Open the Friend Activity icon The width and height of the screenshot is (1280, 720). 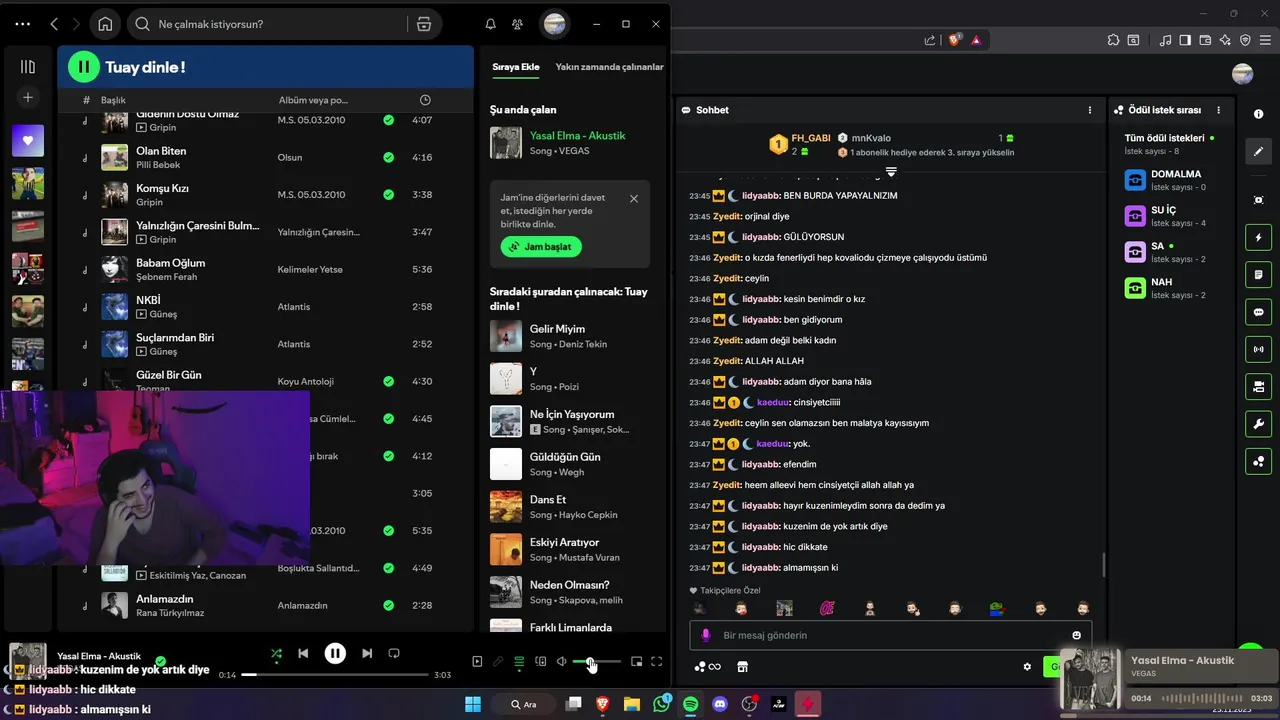(517, 24)
